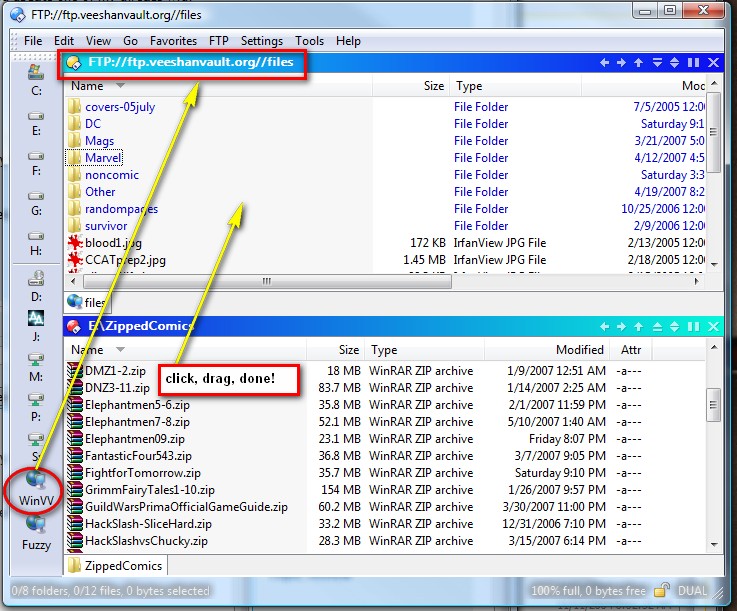Sort ZippedComics pane by Attr column
This screenshot has height=611, width=737.
tap(631, 350)
